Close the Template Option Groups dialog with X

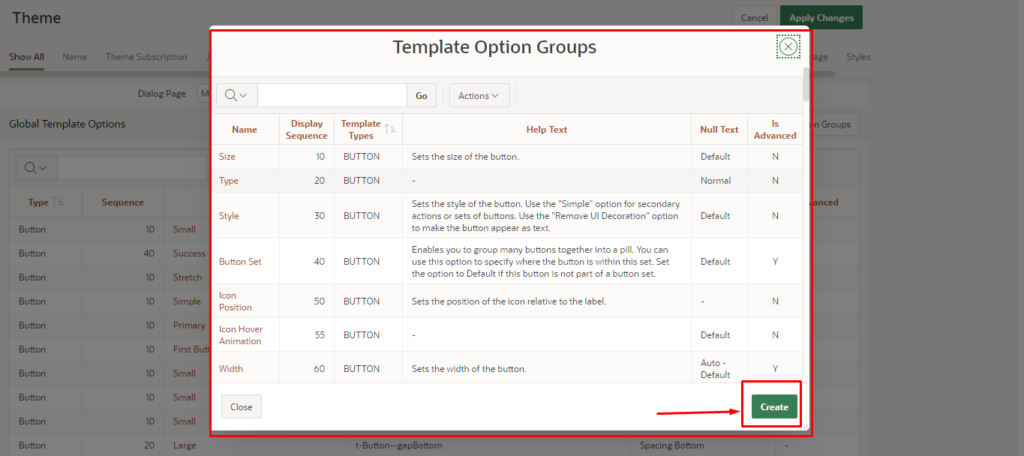coord(788,47)
